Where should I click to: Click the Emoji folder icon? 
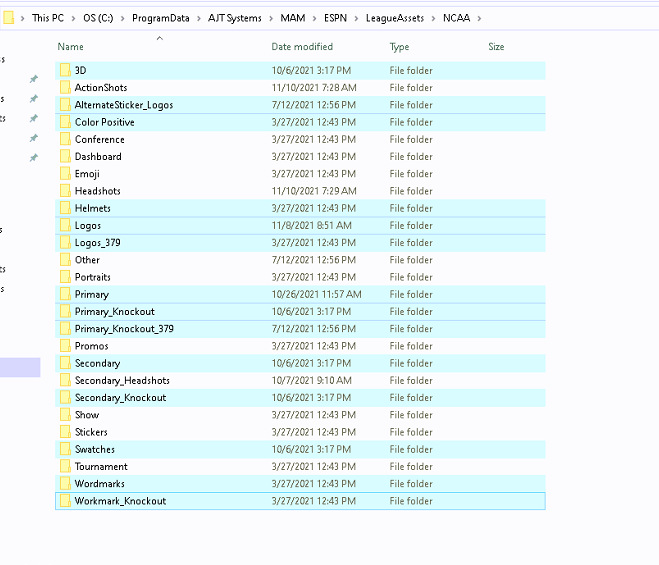coord(65,174)
